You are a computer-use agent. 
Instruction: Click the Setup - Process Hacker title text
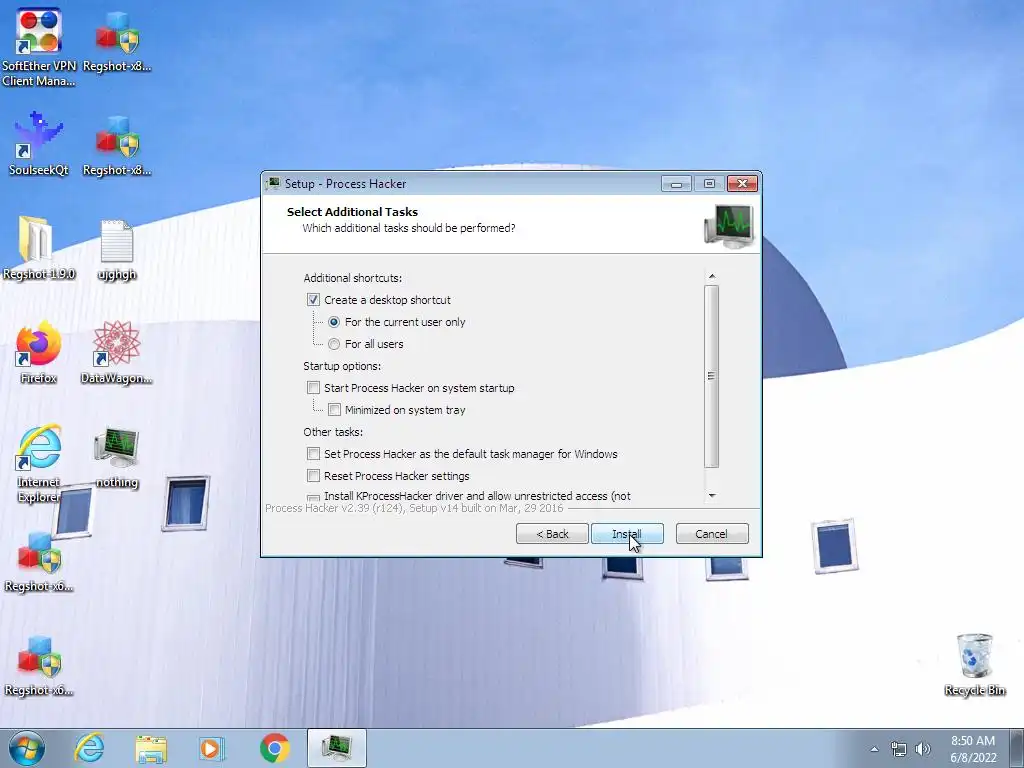click(345, 184)
